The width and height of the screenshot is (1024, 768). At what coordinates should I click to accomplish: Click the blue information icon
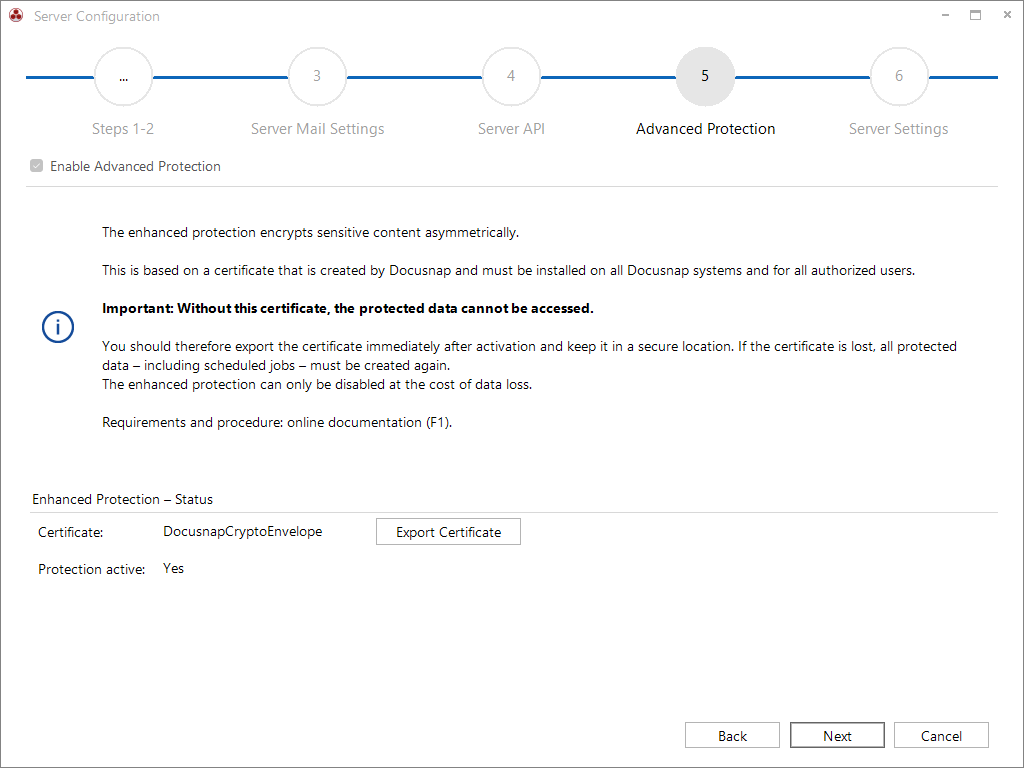pyautogui.click(x=58, y=327)
